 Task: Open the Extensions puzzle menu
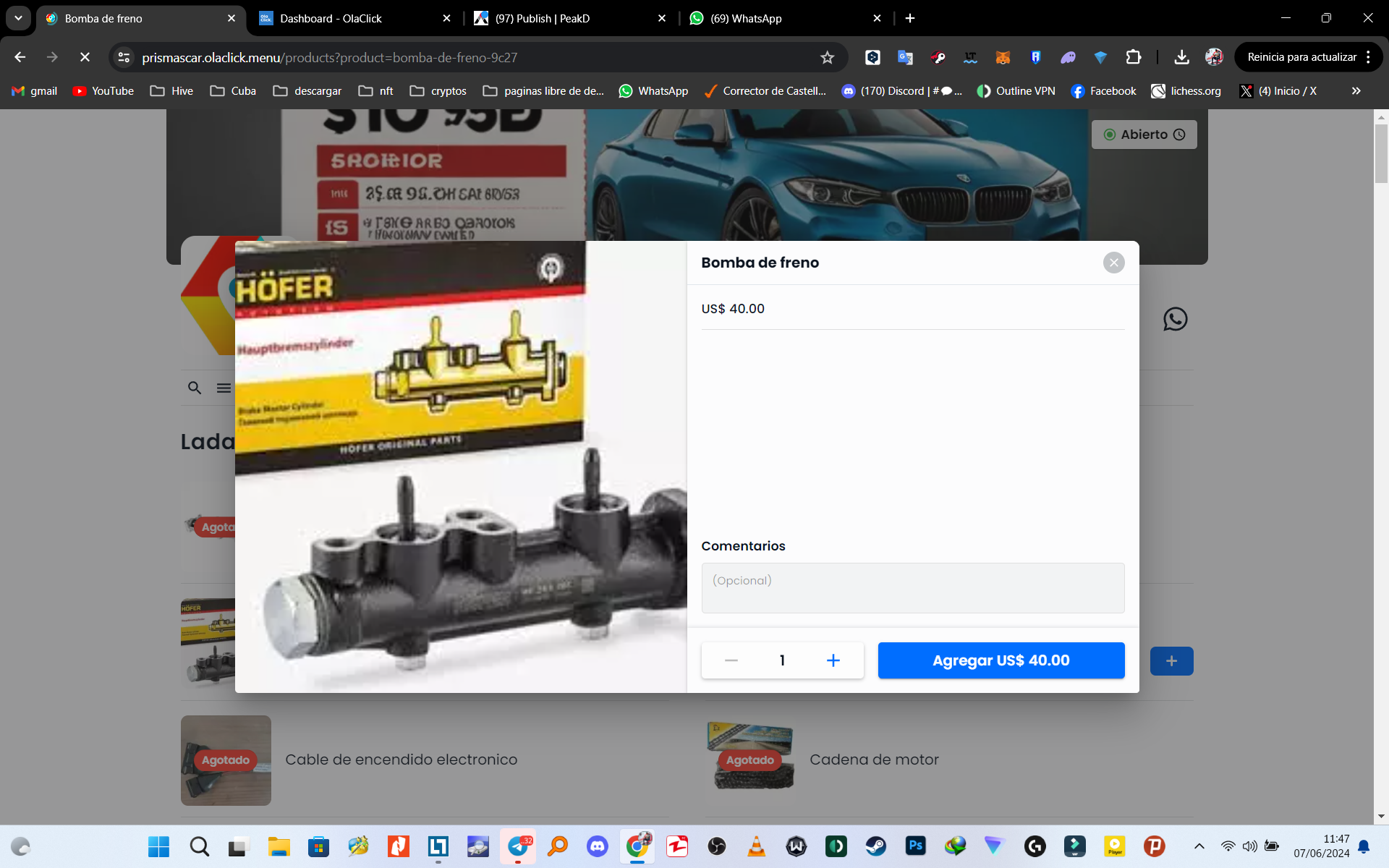pyautogui.click(x=1134, y=57)
